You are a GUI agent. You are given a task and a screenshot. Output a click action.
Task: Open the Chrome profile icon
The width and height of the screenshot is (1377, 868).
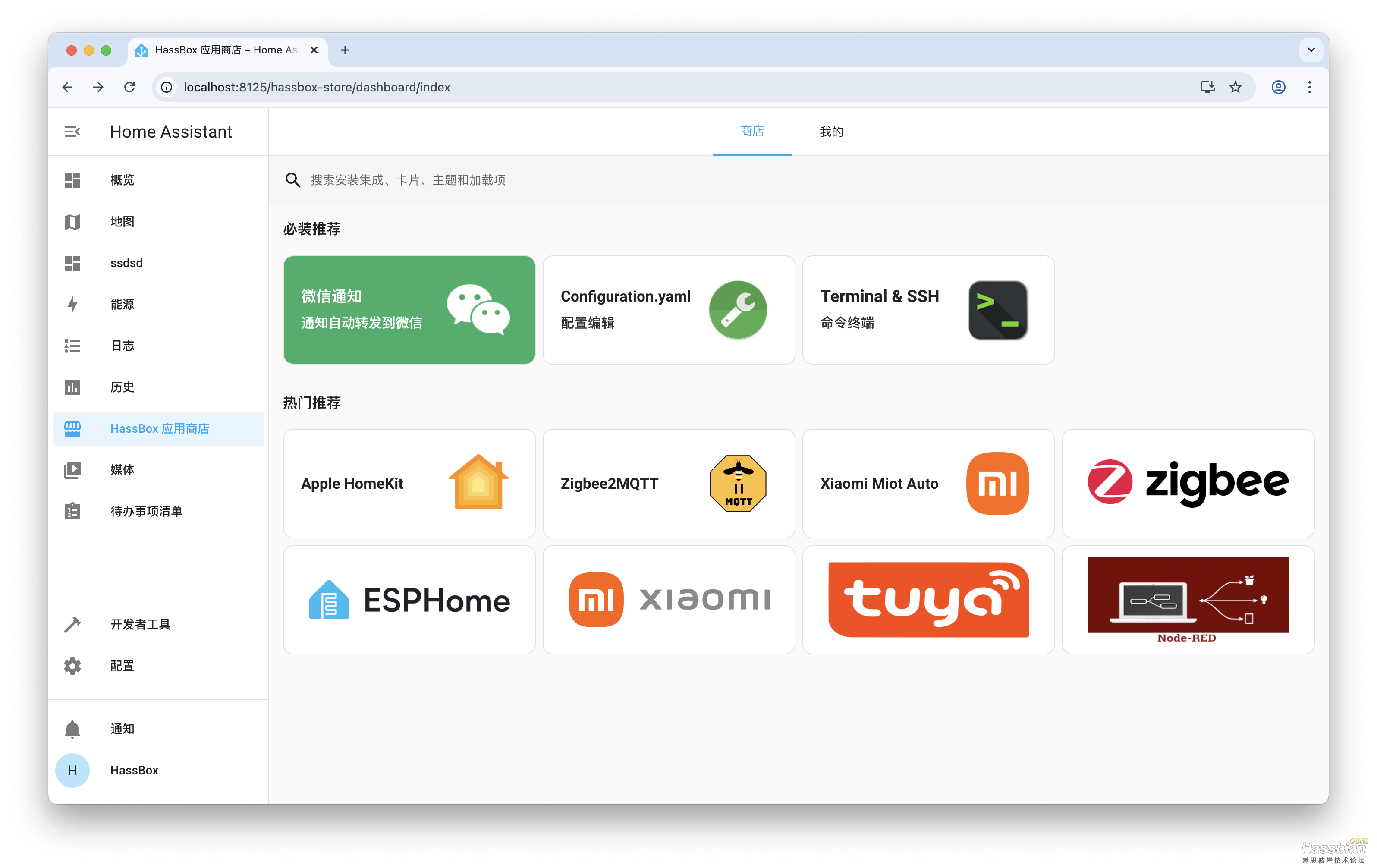1279,87
